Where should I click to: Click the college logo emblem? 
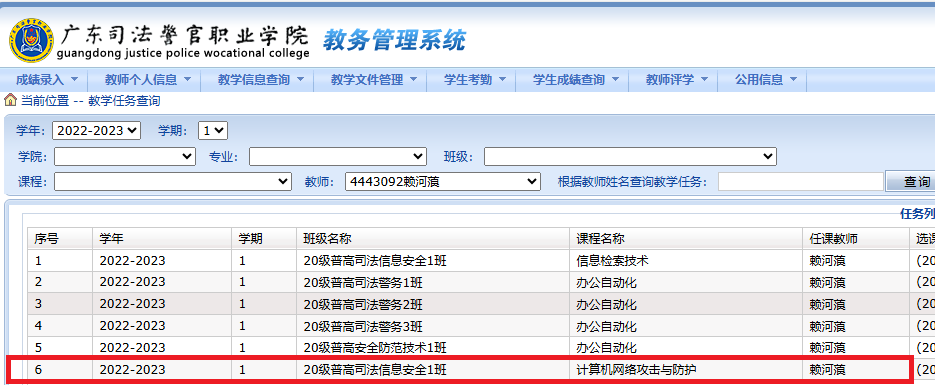32,40
